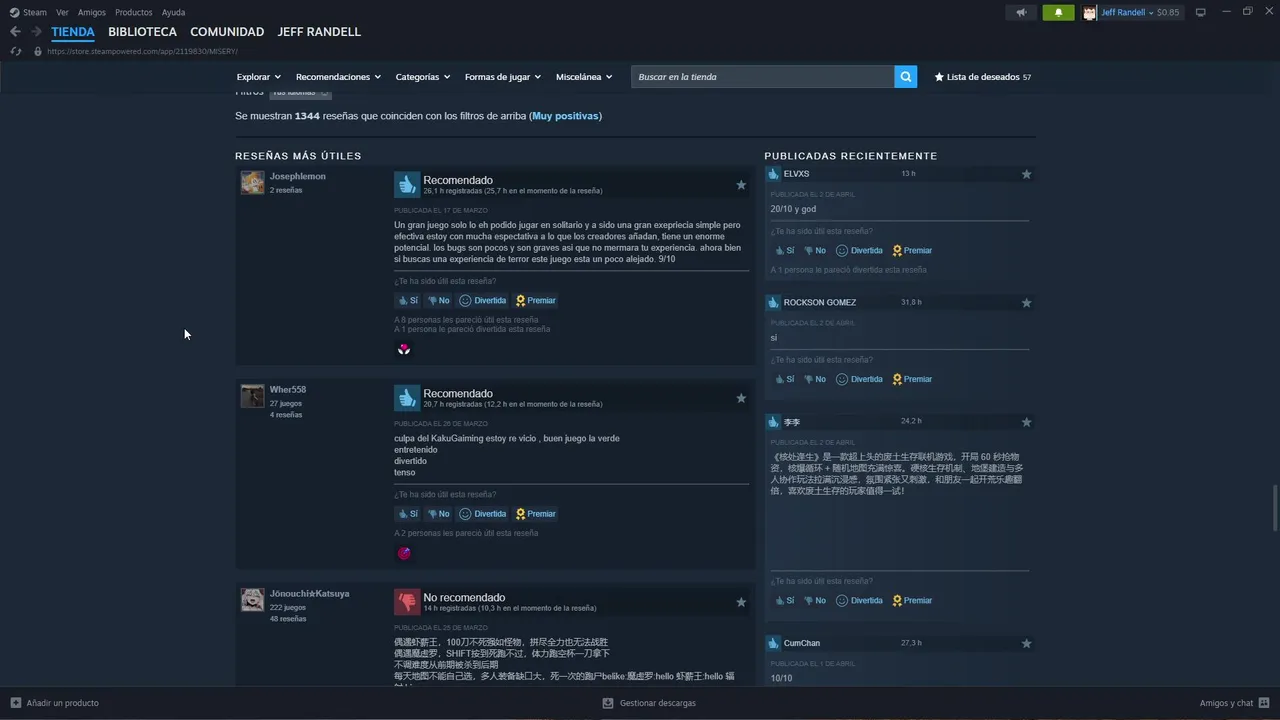Click the Buscar en la tienda field
This screenshot has height=720, width=1280.
click(762, 77)
